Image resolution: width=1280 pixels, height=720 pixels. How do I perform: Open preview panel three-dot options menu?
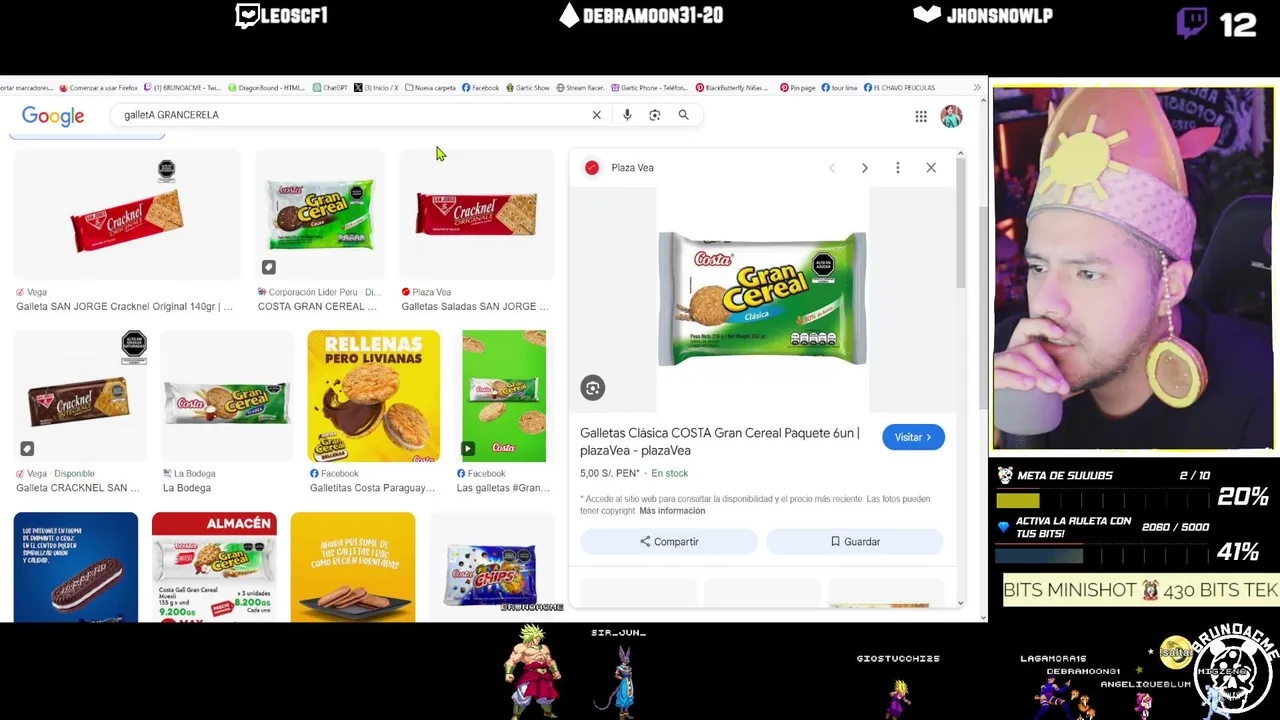898,168
